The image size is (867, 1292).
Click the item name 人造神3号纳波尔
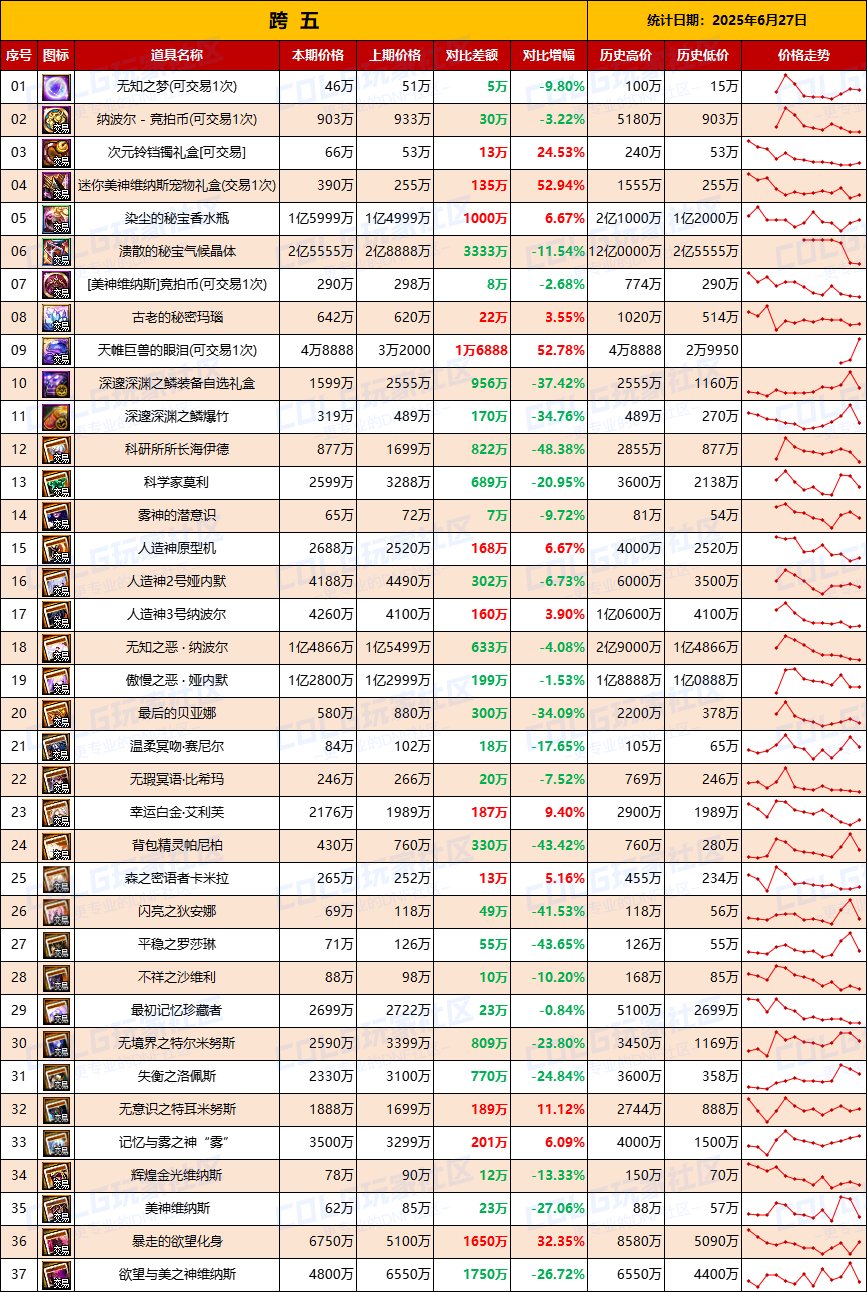(x=175, y=615)
